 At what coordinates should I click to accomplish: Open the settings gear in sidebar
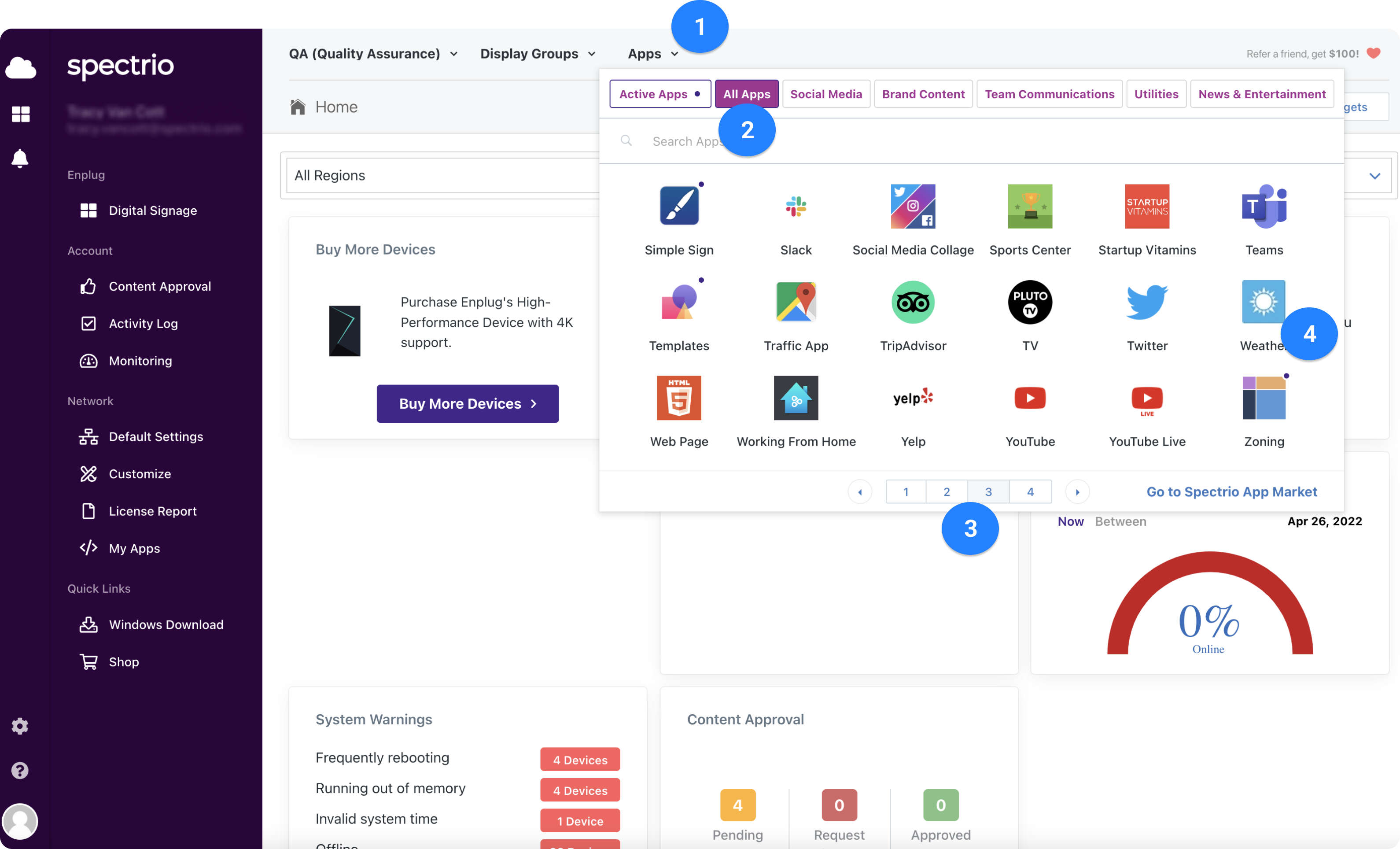coord(20,726)
